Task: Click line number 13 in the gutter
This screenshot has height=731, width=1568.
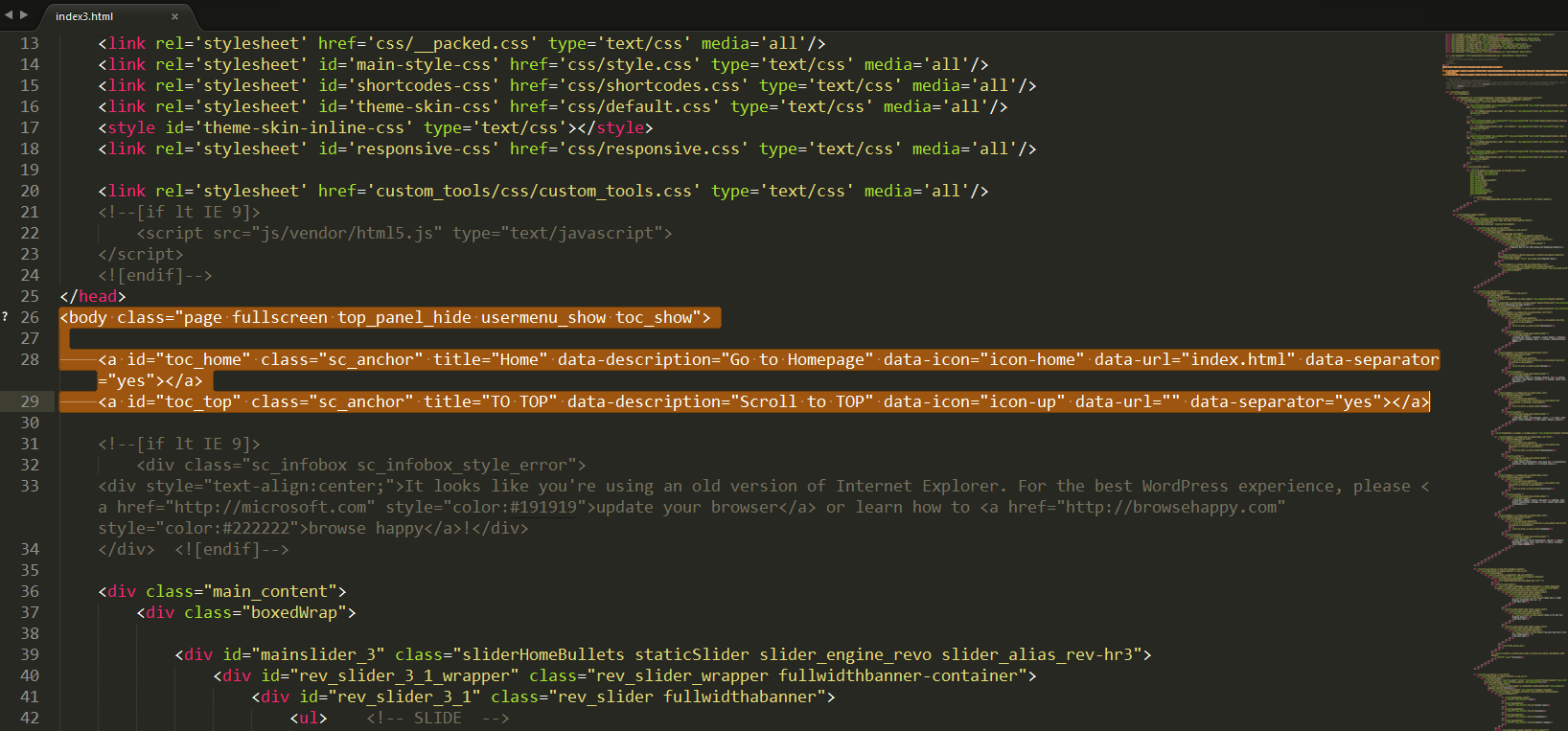Action: [30, 43]
